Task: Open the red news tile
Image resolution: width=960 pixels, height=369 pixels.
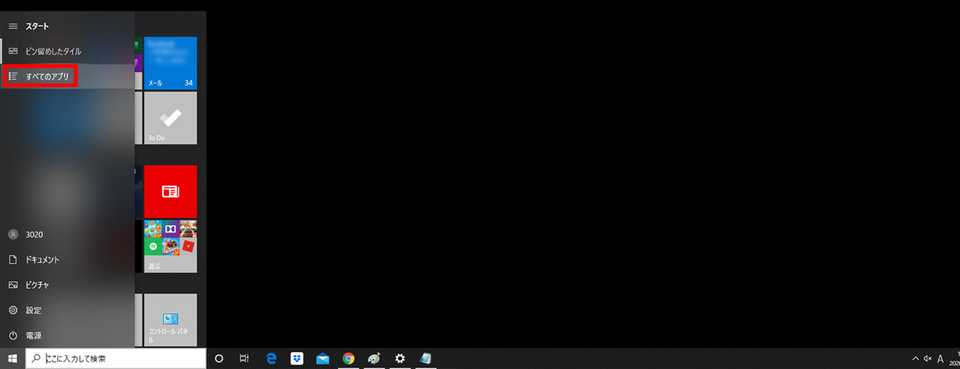Action: click(170, 192)
